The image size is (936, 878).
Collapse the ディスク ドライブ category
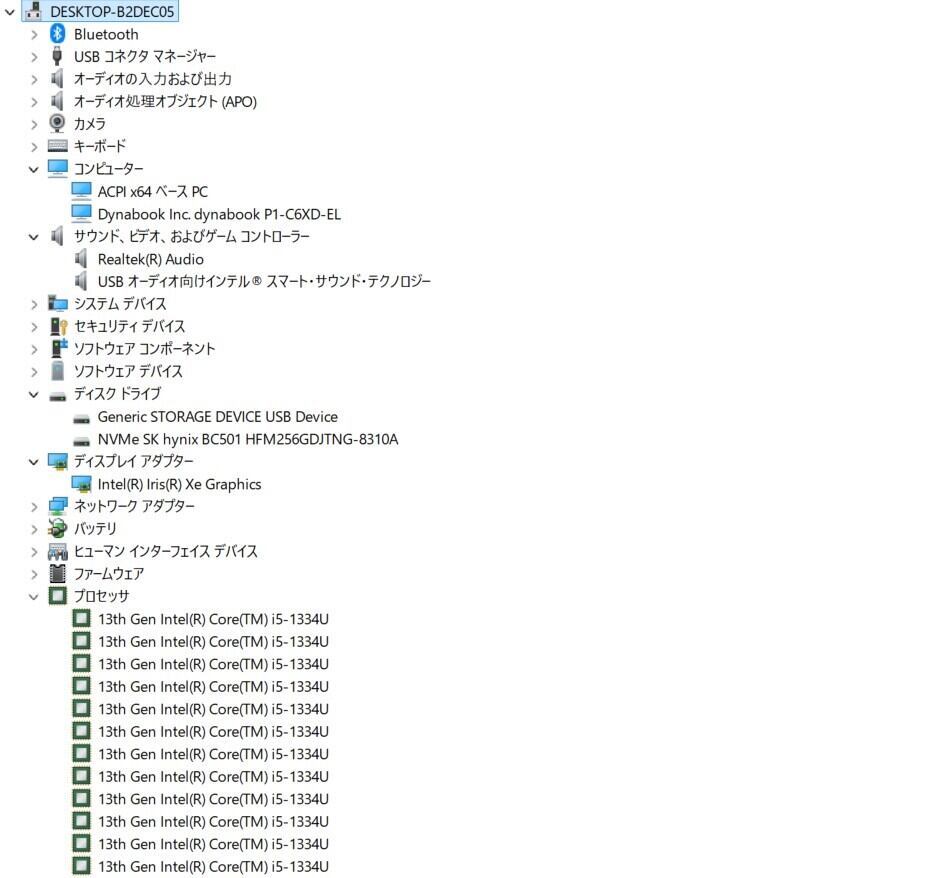(33, 395)
